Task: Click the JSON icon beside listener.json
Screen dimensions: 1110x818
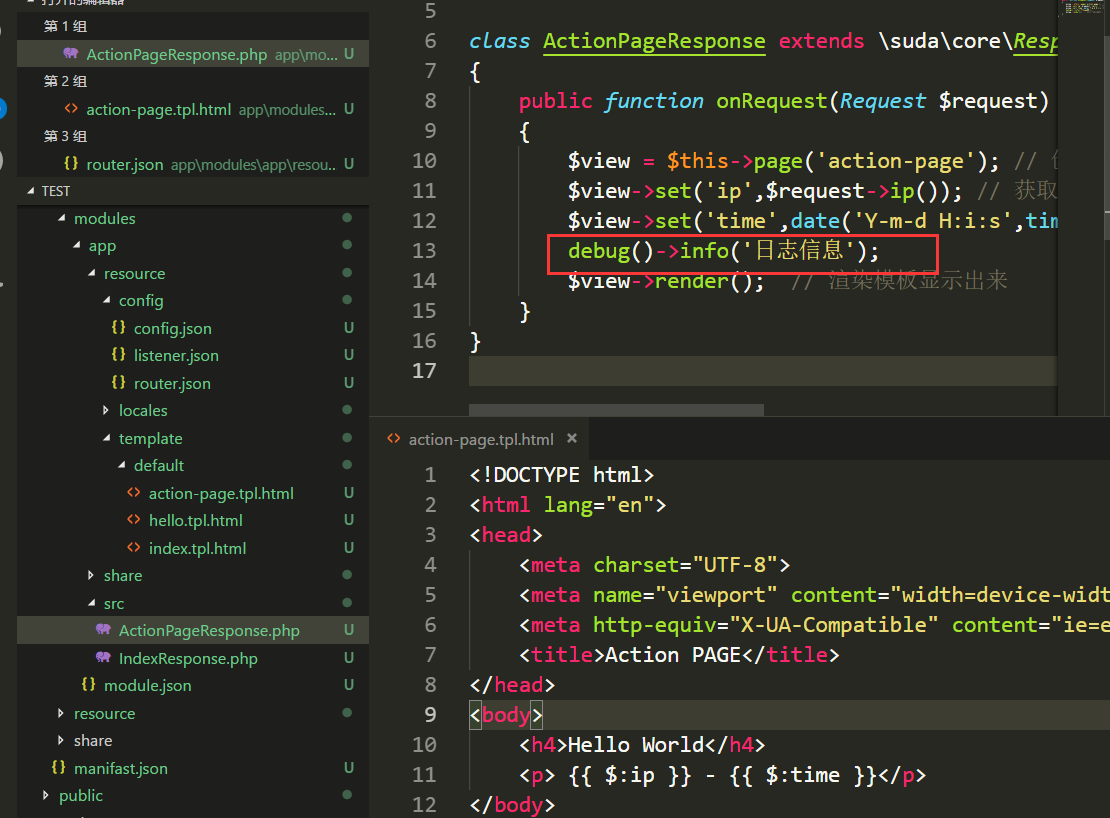Action: point(118,355)
